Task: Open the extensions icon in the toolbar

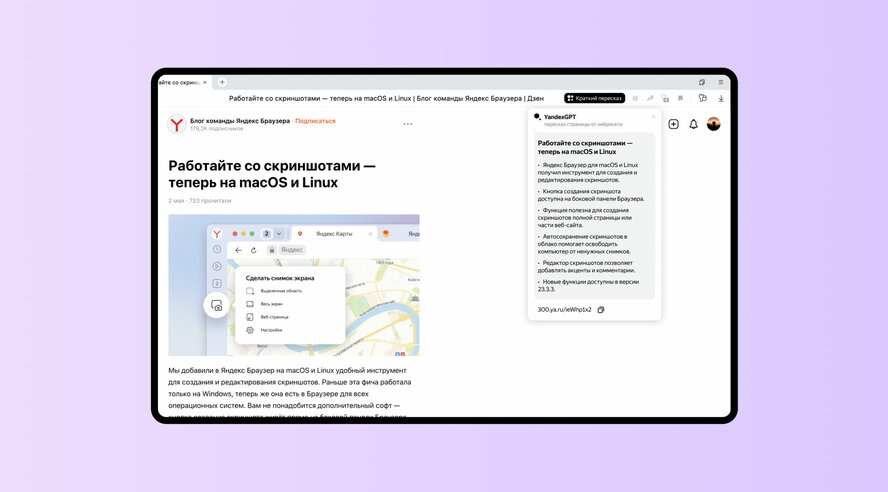Action: [x=703, y=99]
